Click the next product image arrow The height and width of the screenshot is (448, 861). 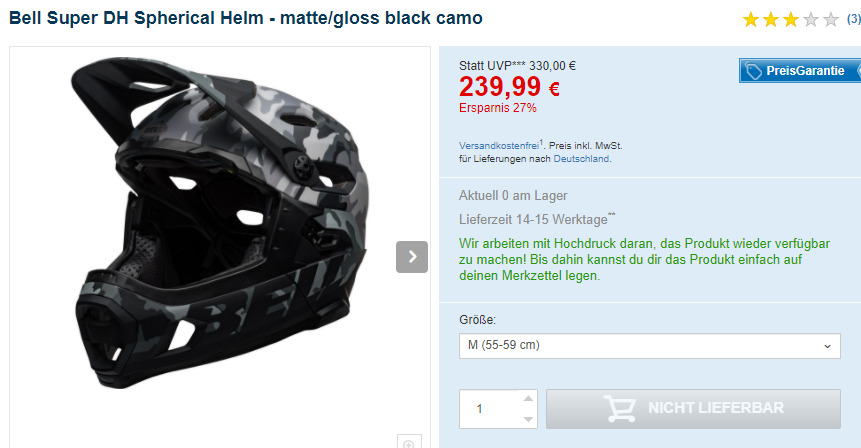[412, 257]
